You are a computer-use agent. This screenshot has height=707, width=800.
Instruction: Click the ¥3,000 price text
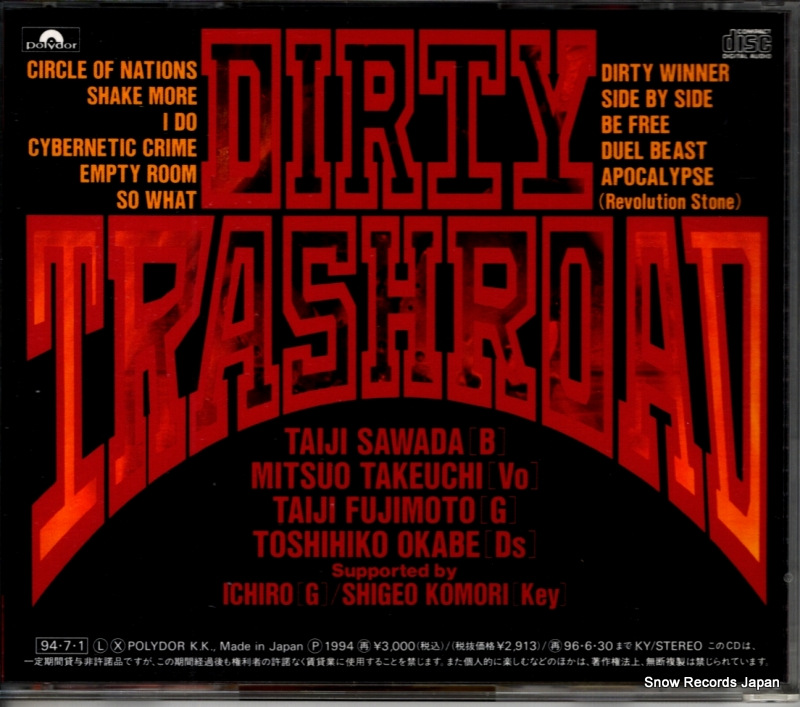point(395,646)
